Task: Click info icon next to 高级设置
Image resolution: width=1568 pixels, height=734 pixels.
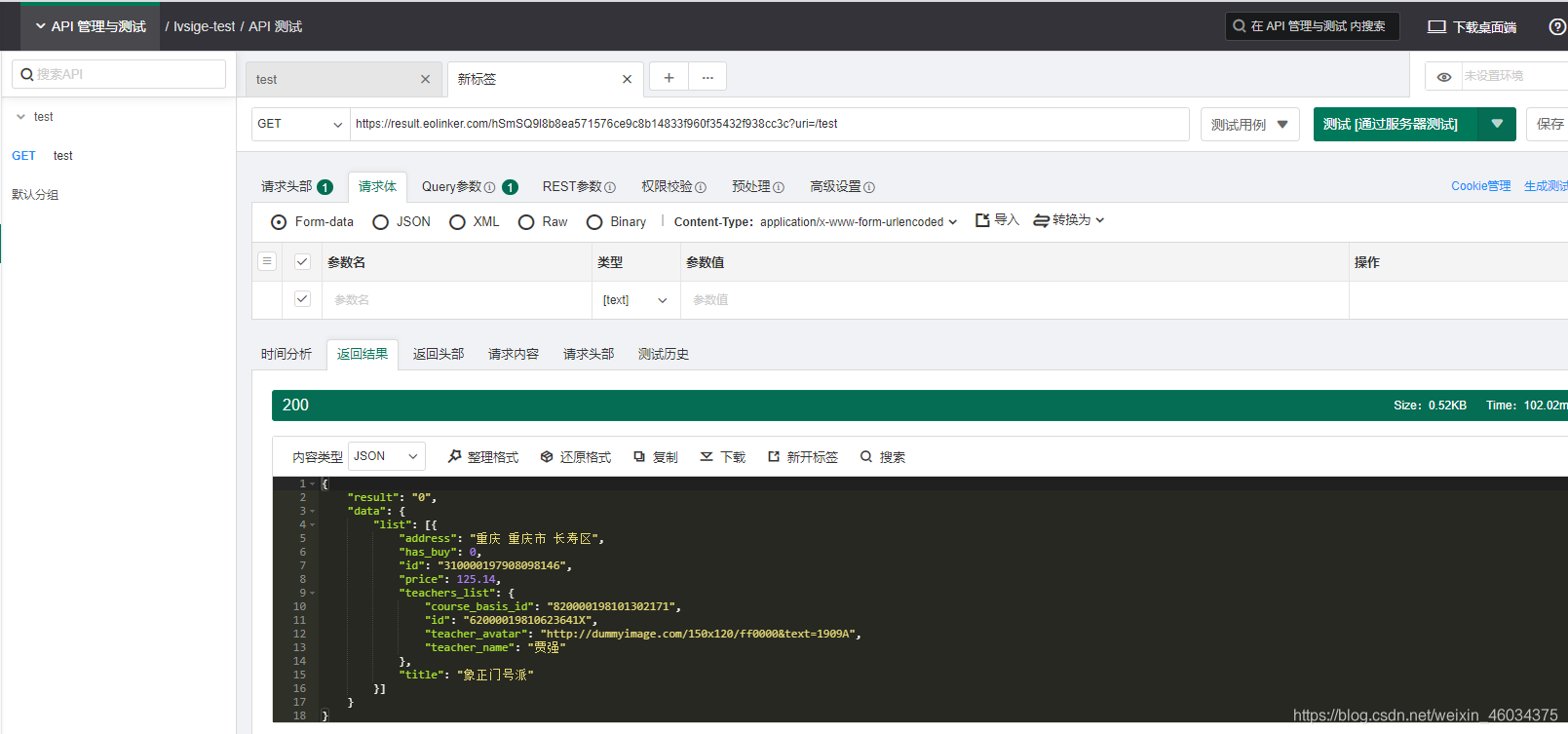Action: point(869,187)
